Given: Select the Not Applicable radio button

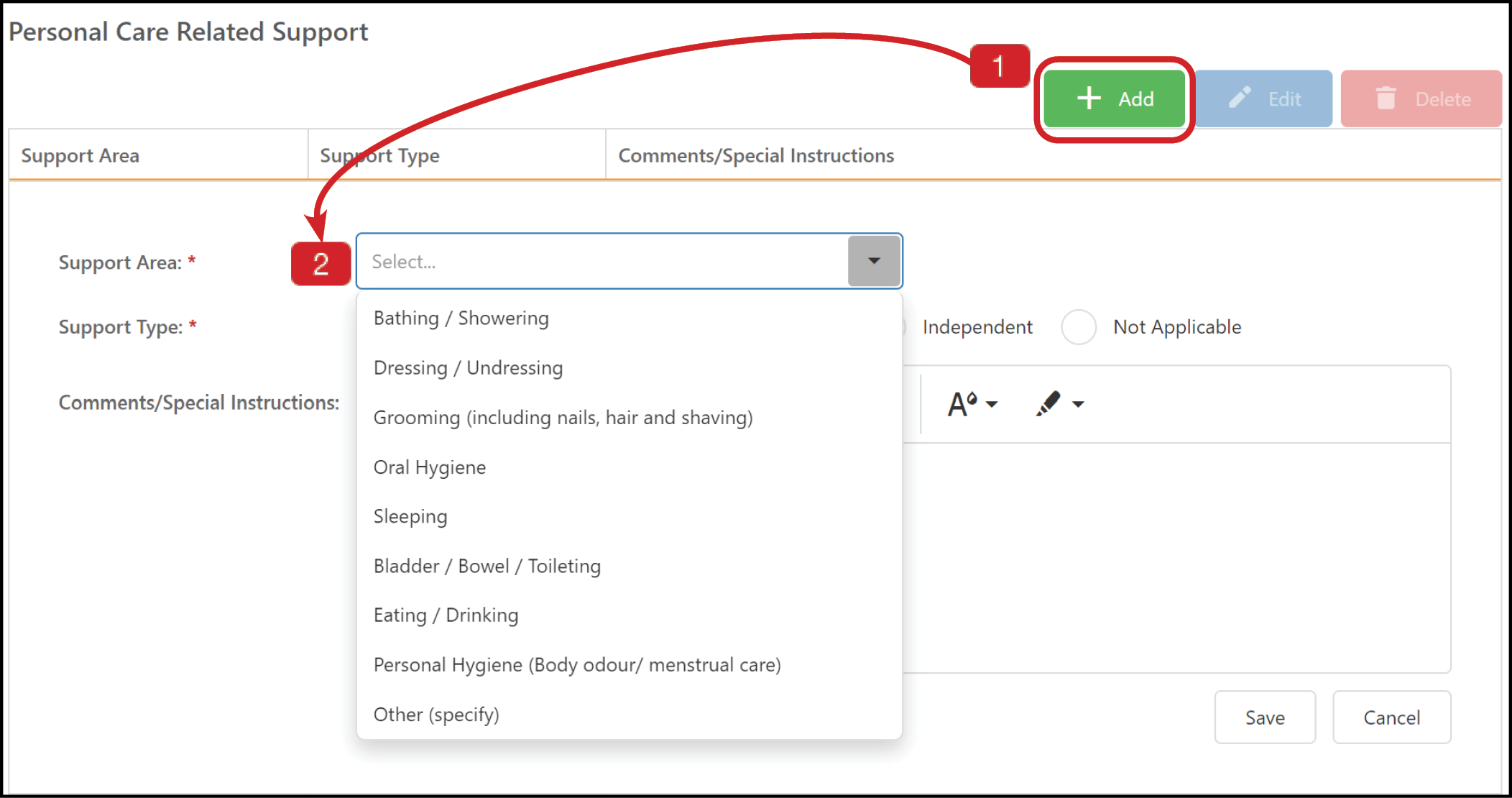Looking at the screenshot, I should (1079, 327).
